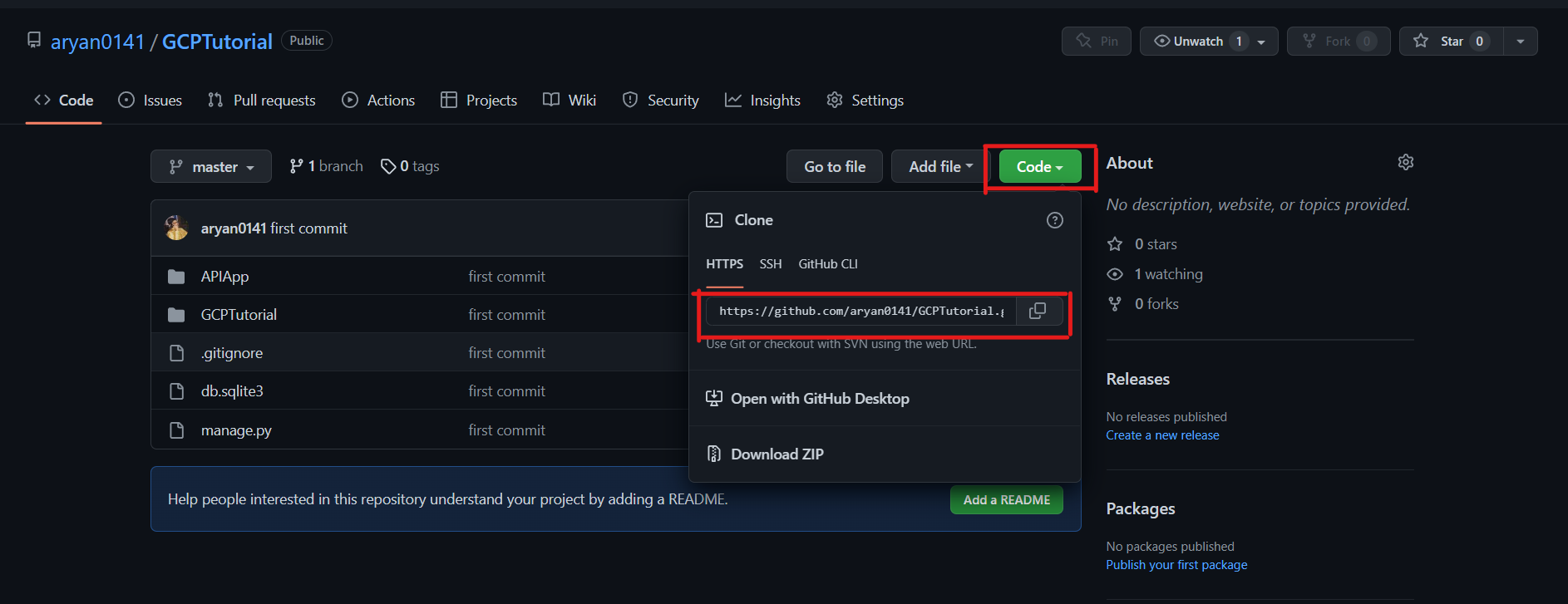Open the 0 stars link

[x=1141, y=243]
